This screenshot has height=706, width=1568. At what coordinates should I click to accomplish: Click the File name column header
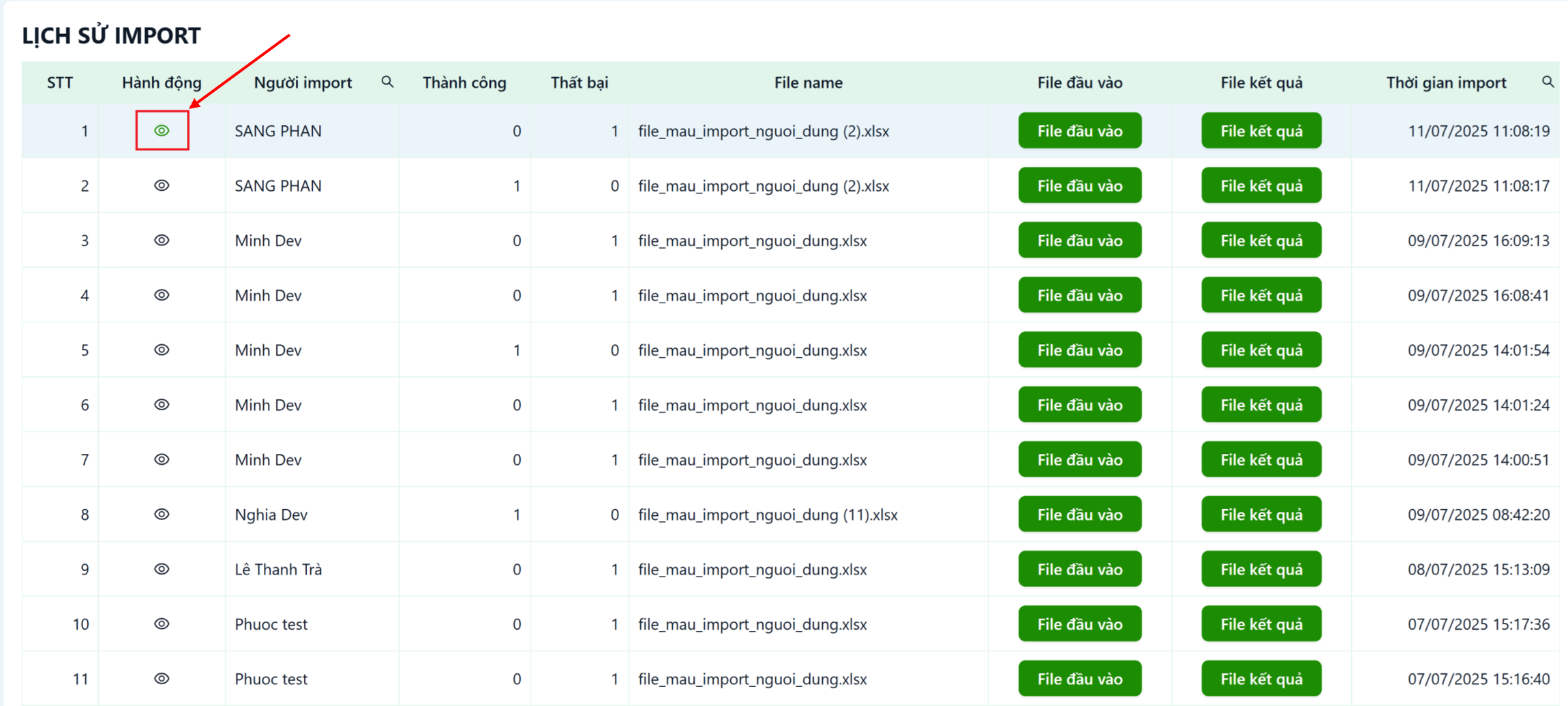[809, 82]
